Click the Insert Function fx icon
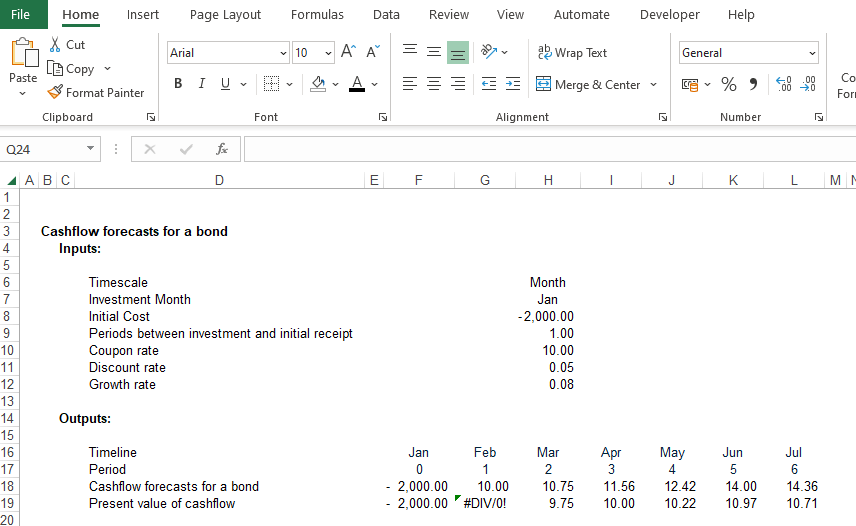 [x=222, y=149]
